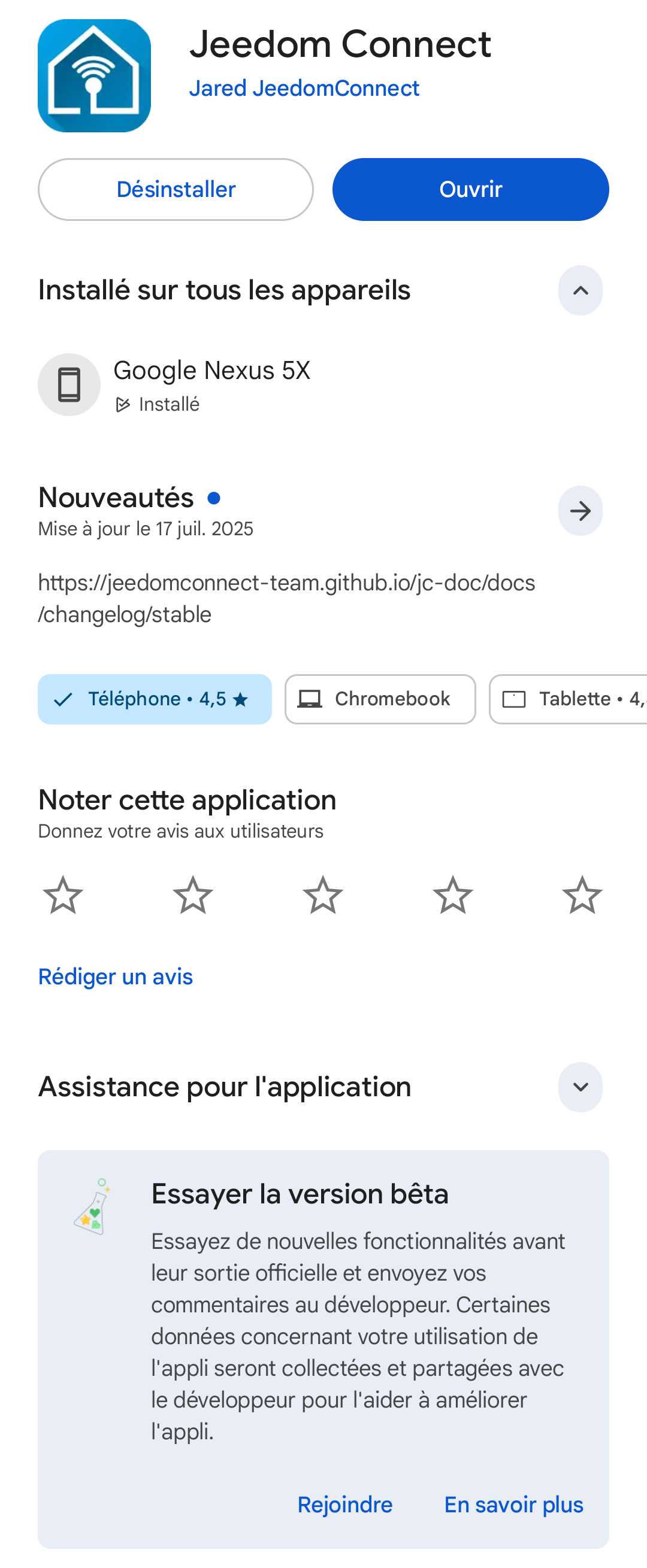Screen dimensions: 647x1568
Task: Tap the Jeedom Connect app icon
Action: (x=95, y=75)
